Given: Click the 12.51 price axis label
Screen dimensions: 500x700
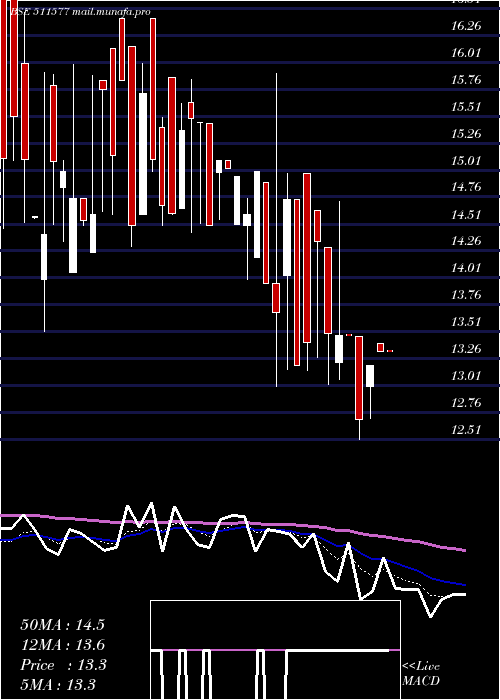Looking at the screenshot, I should (466, 430).
